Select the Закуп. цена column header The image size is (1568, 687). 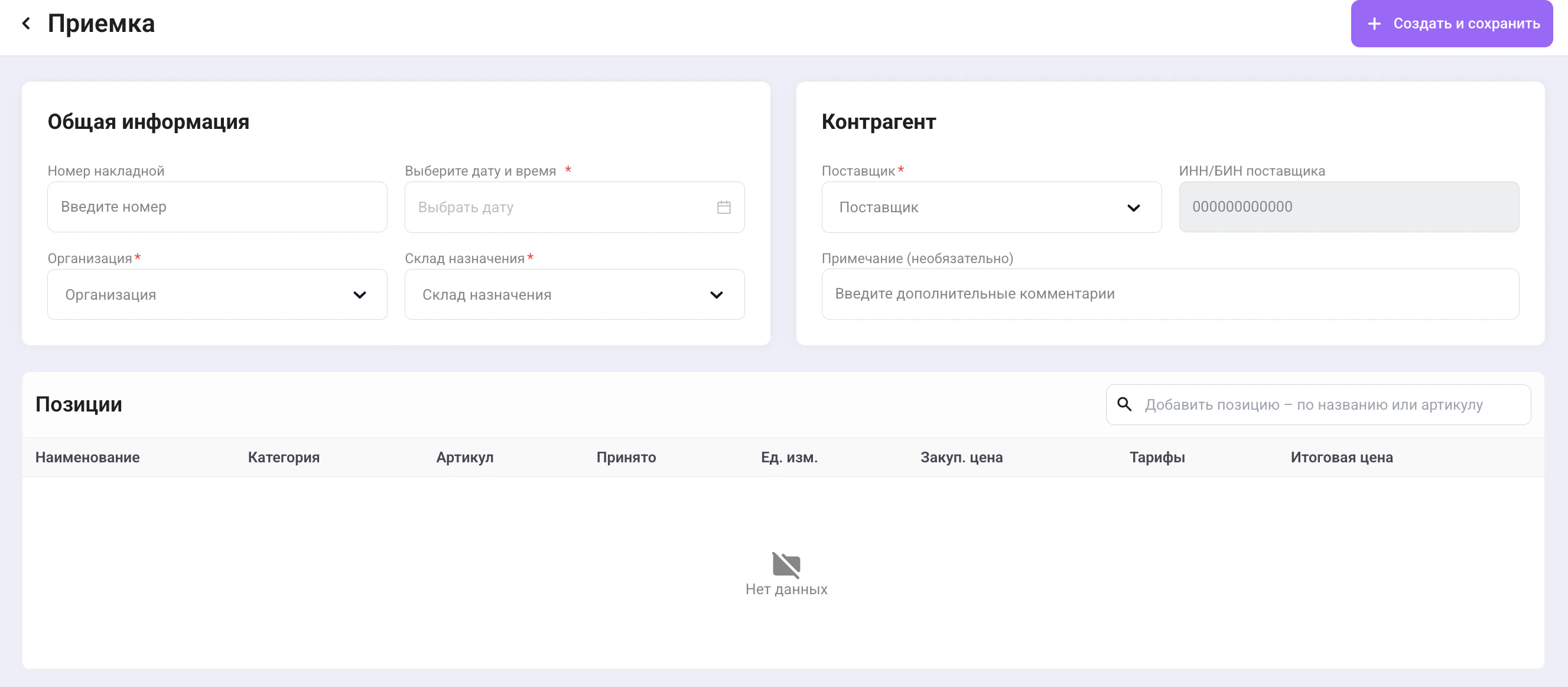(961, 458)
